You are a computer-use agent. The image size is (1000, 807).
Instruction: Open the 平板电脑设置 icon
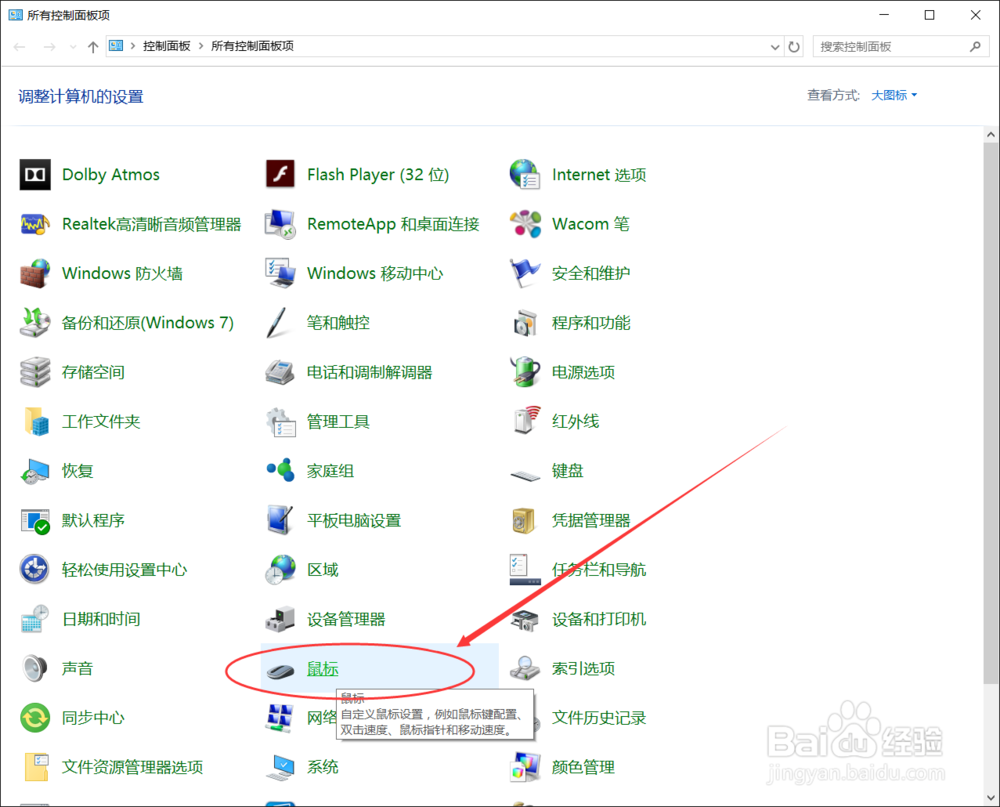click(280, 520)
